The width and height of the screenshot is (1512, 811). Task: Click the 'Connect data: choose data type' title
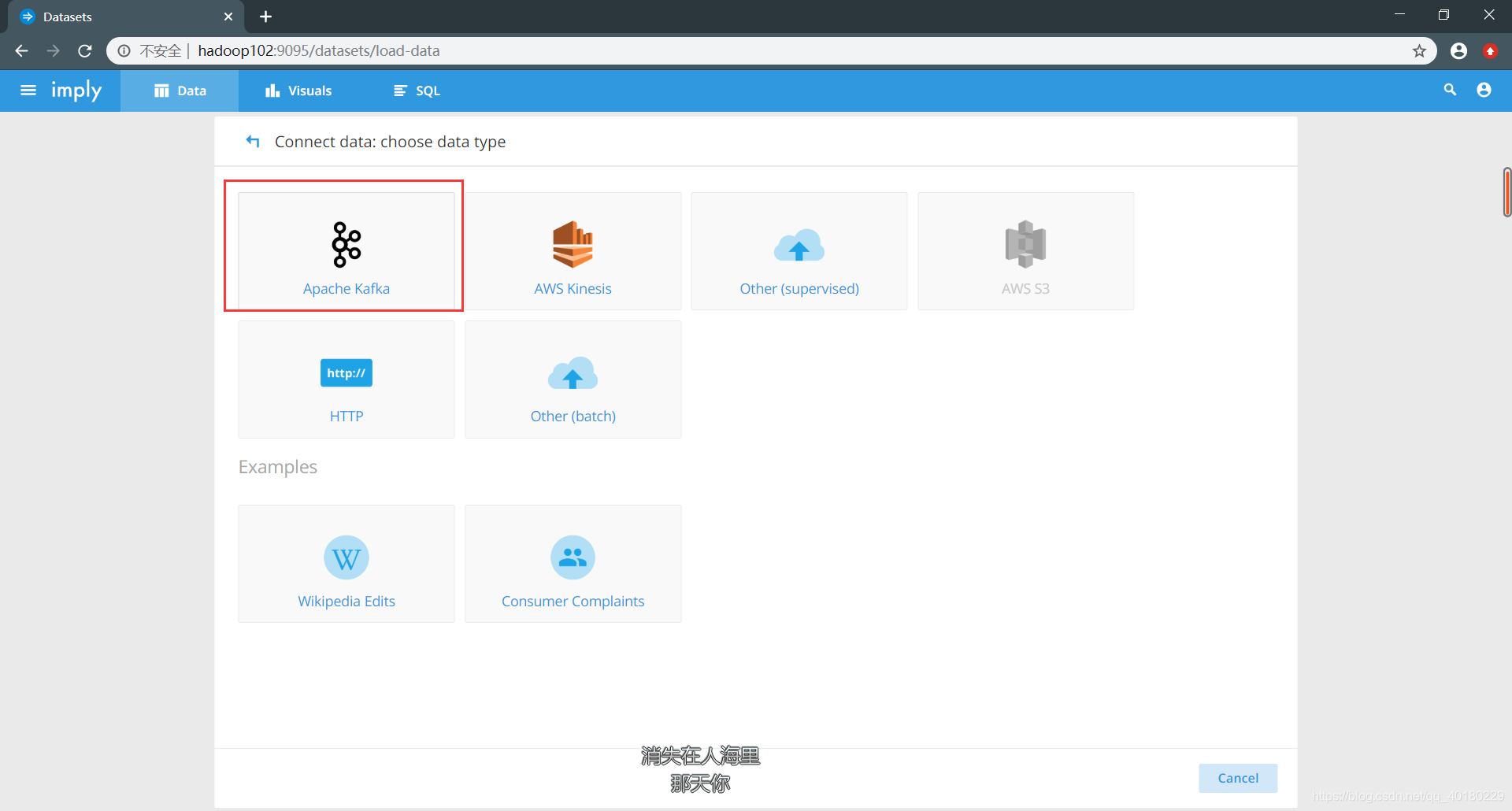[x=390, y=142]
